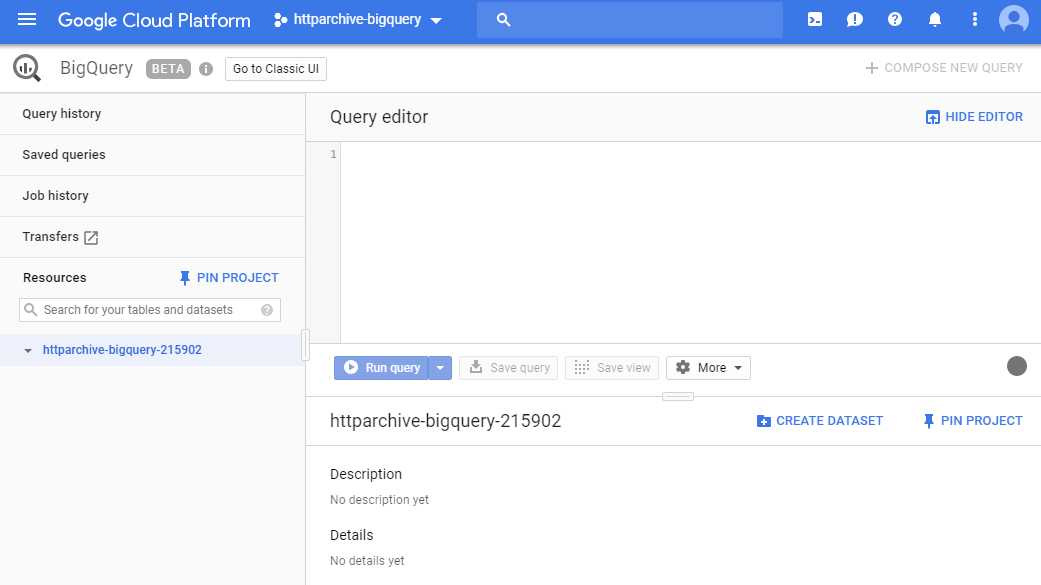The height and width of the screenshot is (585, 1041).
Task: Pin project from Resources header
Action: pos(229,278)
